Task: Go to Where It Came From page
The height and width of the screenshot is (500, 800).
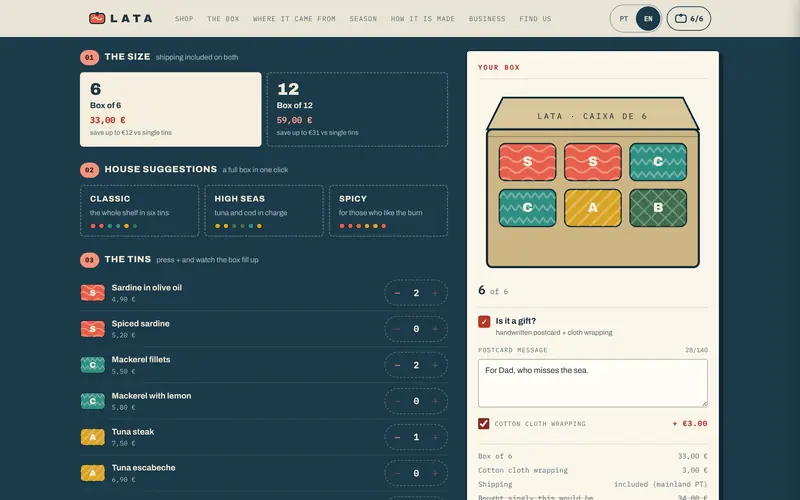Action: tap(294, 19)
